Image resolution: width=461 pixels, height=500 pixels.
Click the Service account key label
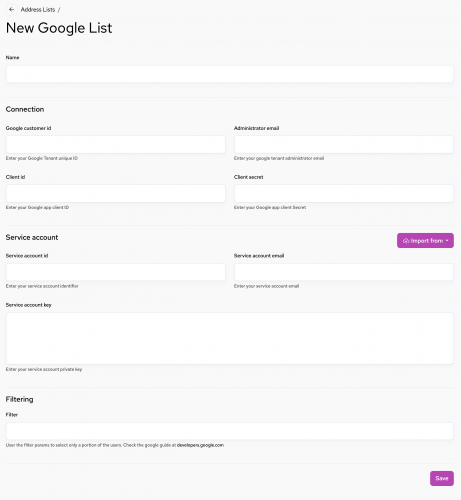pos(29,305)
